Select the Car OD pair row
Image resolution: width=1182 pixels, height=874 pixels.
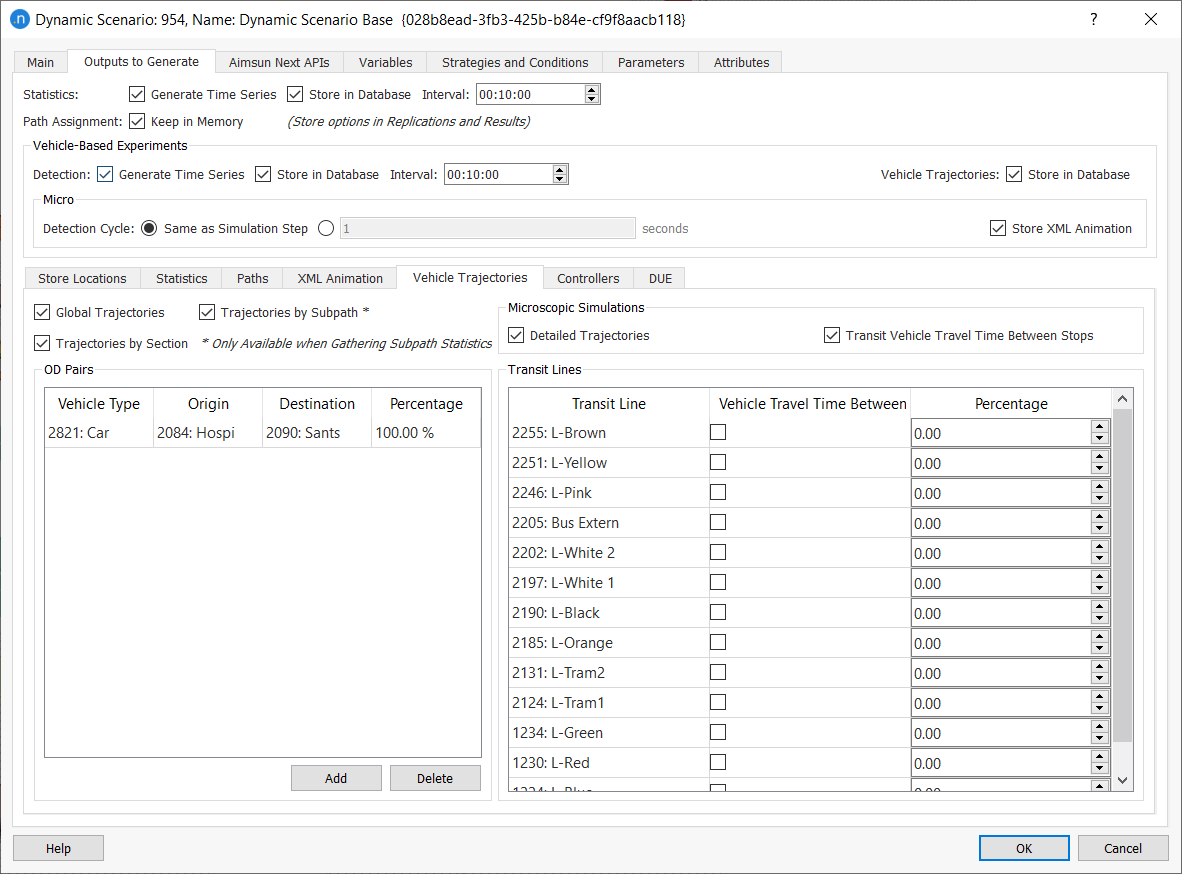pyautogui.click(x=262, y=433)
